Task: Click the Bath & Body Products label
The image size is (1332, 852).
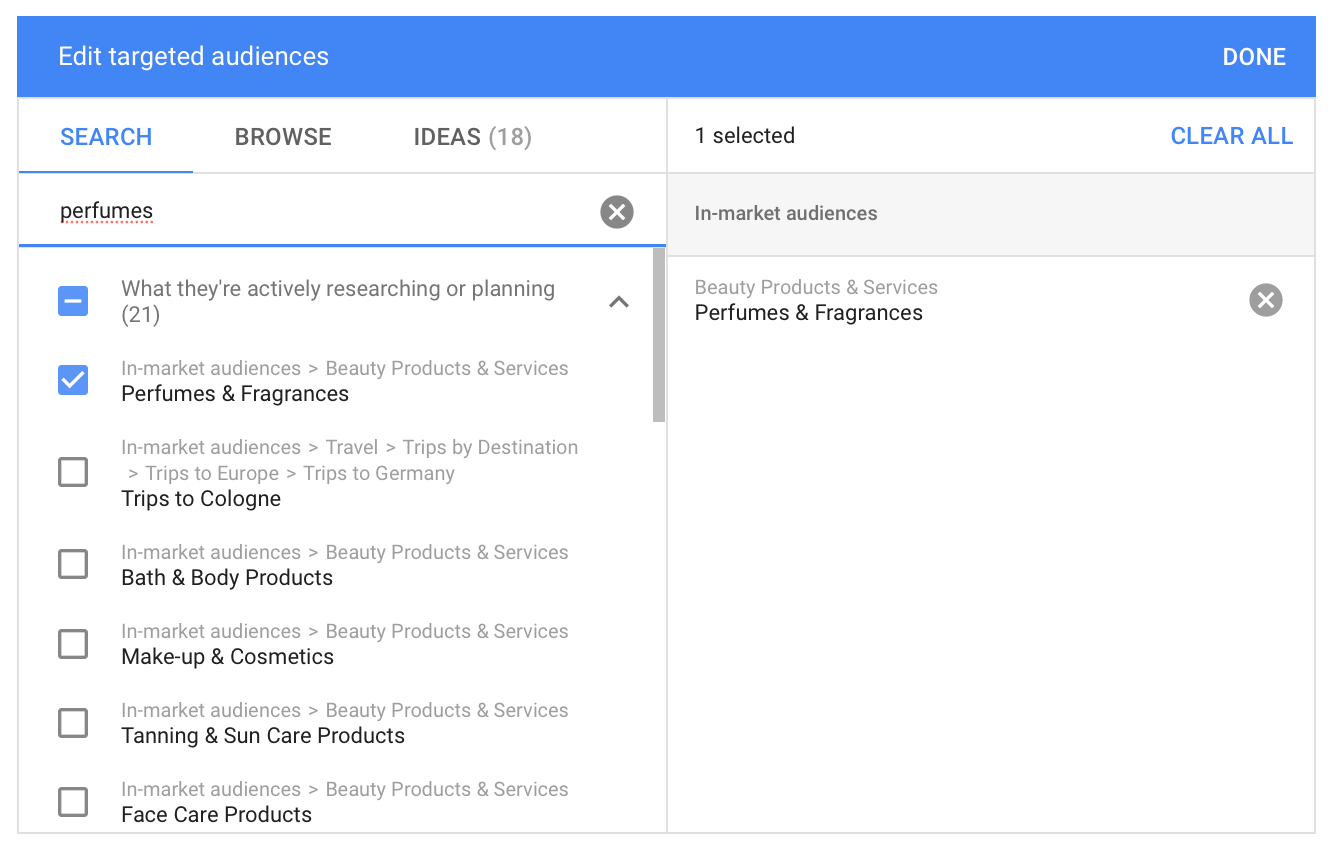Action: pyautogui.click(x=227, y=578)
